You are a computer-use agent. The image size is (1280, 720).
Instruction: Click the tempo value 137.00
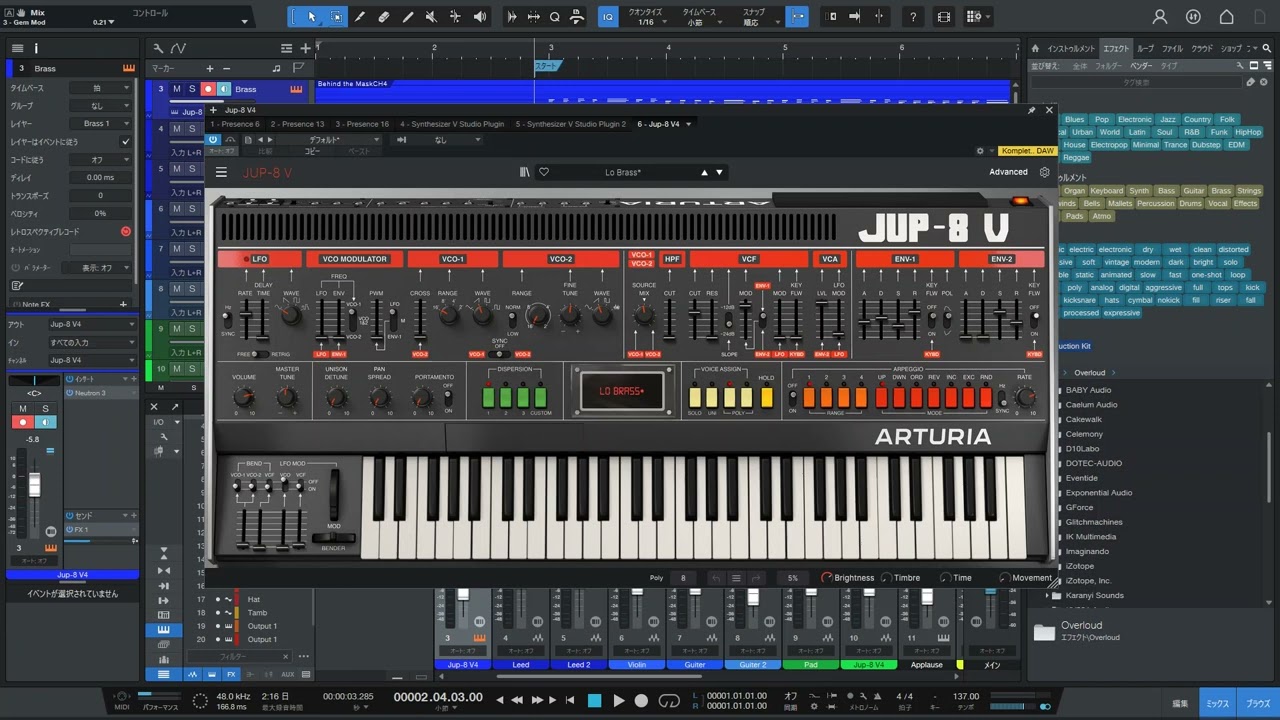[x=965, y=696]
